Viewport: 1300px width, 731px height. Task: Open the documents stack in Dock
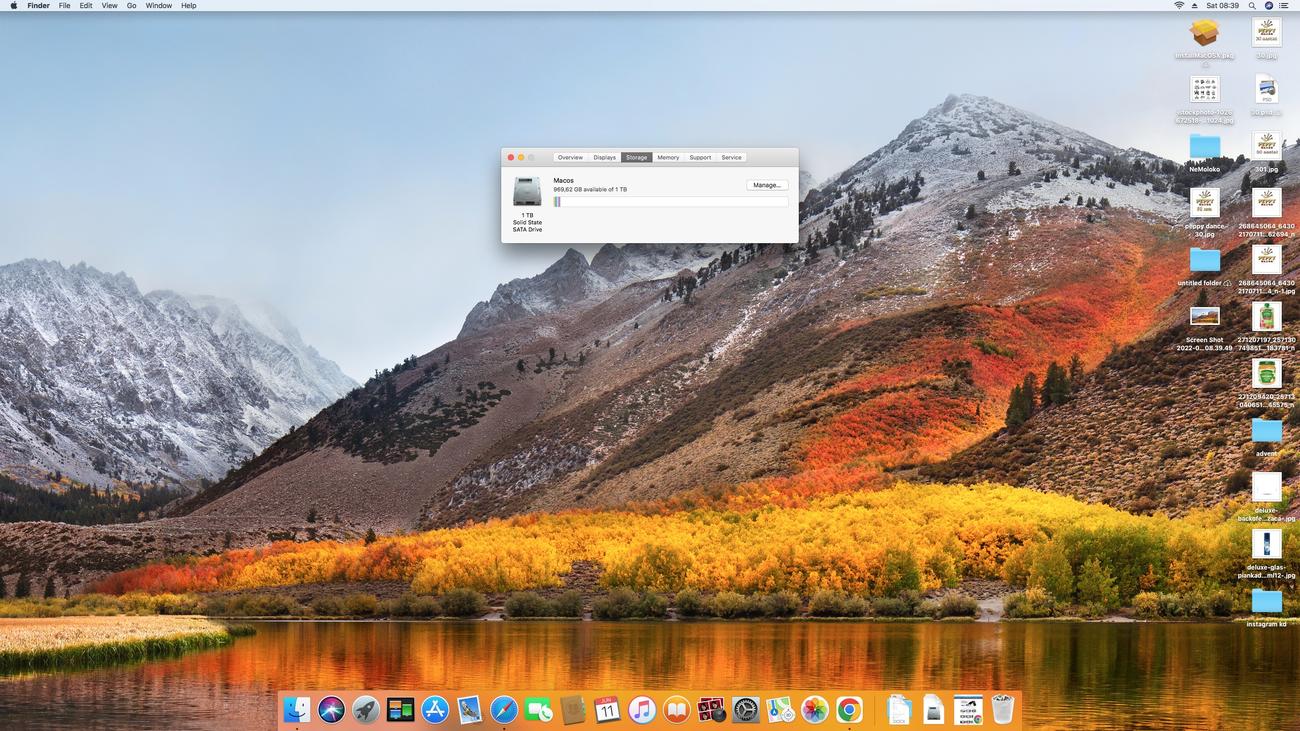[898, 709]
